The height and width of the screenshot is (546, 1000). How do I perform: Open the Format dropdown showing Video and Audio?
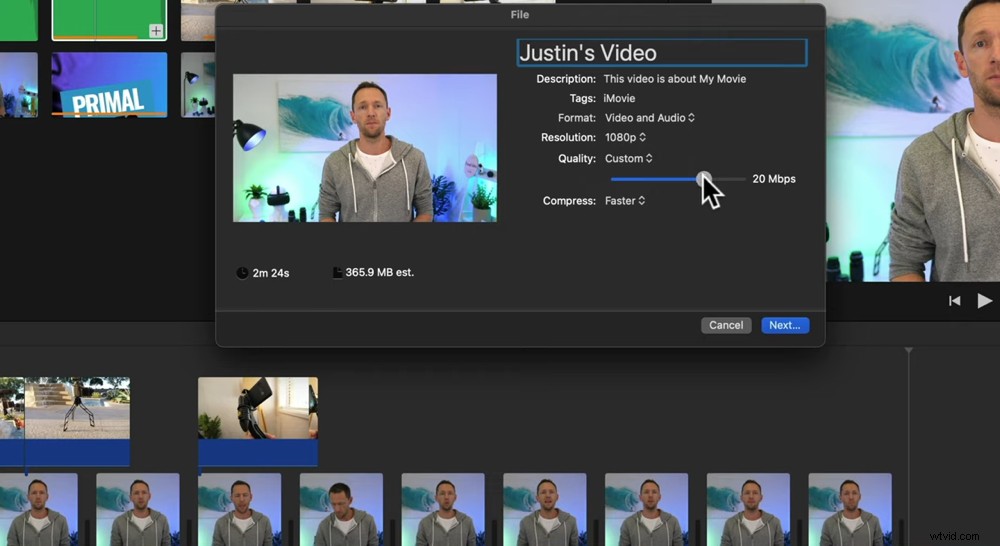[x=649, y=118]
